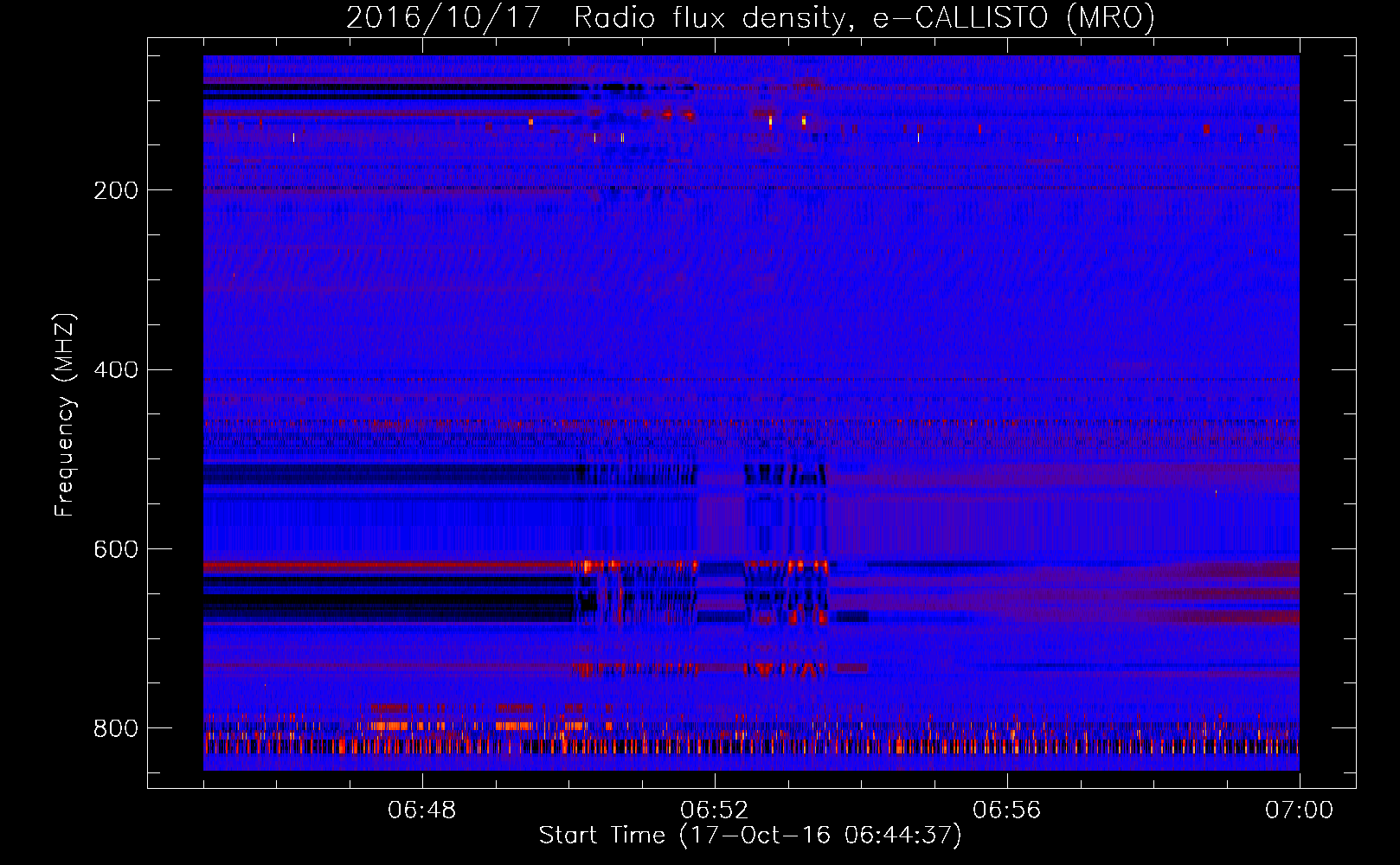Click the 800 frequency tick label
This screenshot has width=1400, height=865.
coord(116,729)
